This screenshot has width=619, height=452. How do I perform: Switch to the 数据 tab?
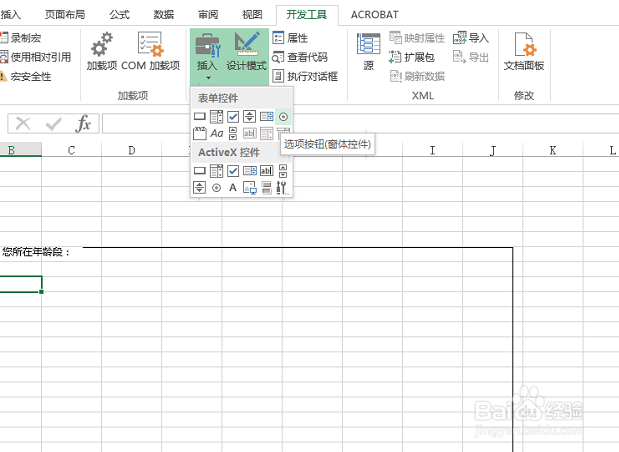[163, 15]
